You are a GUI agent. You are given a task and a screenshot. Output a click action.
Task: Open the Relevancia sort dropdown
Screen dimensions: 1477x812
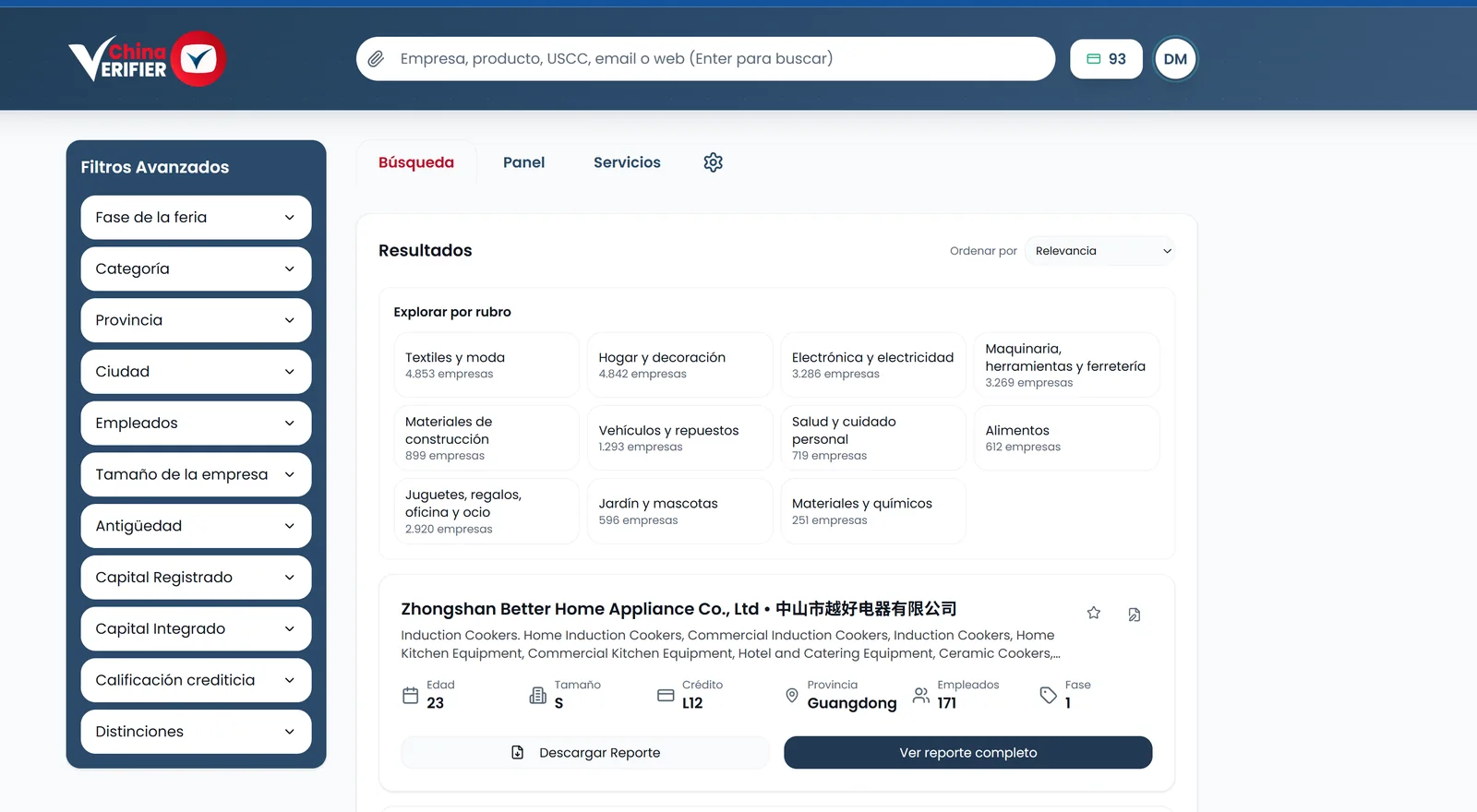1099,251
